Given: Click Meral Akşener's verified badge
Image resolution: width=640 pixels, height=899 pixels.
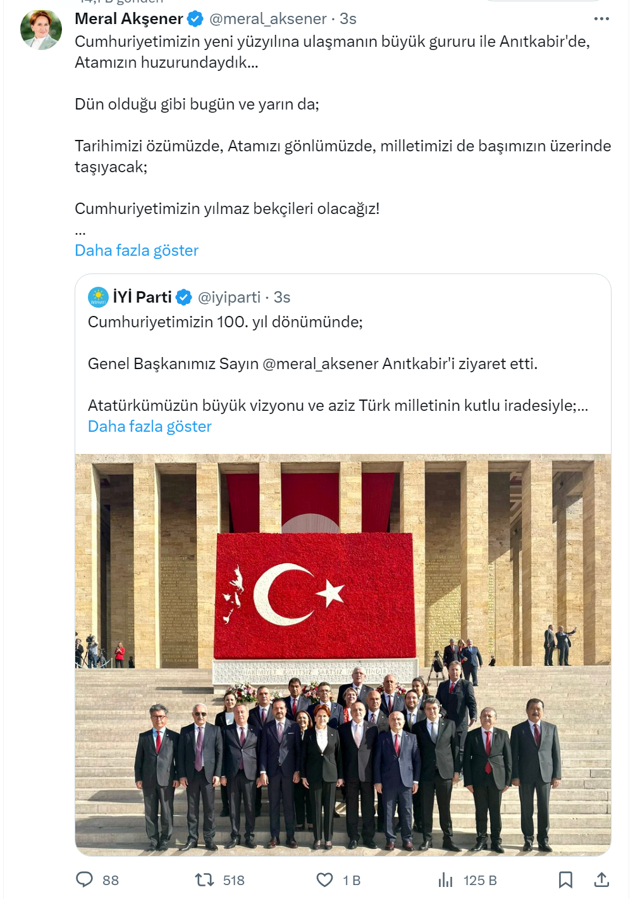Looking at the screenshot, I should point(195,18).
